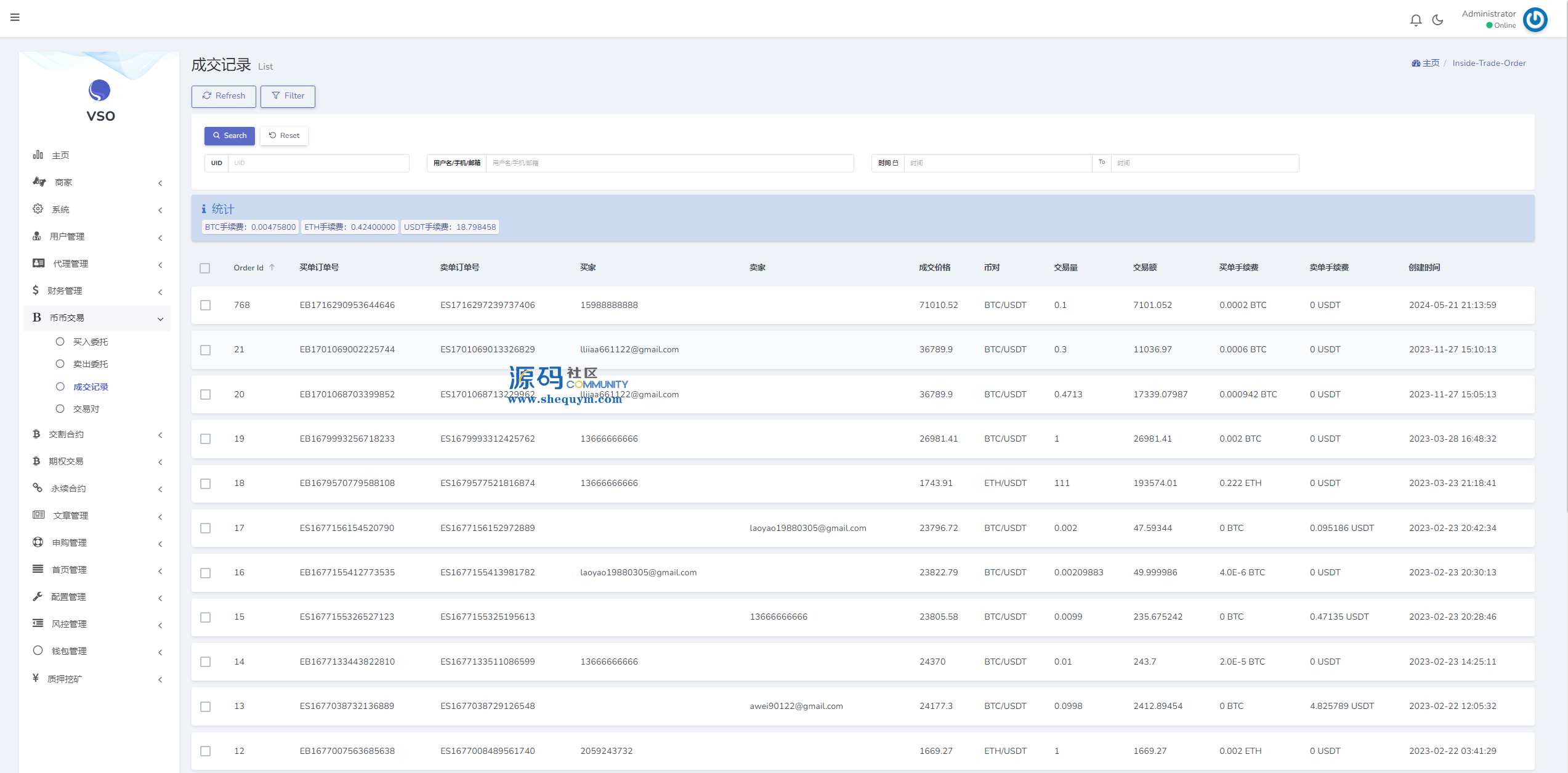The image size is (1568, 773).
Task: Focus the 用户名/手机/邮箱 input field
Action: (669, 163)
